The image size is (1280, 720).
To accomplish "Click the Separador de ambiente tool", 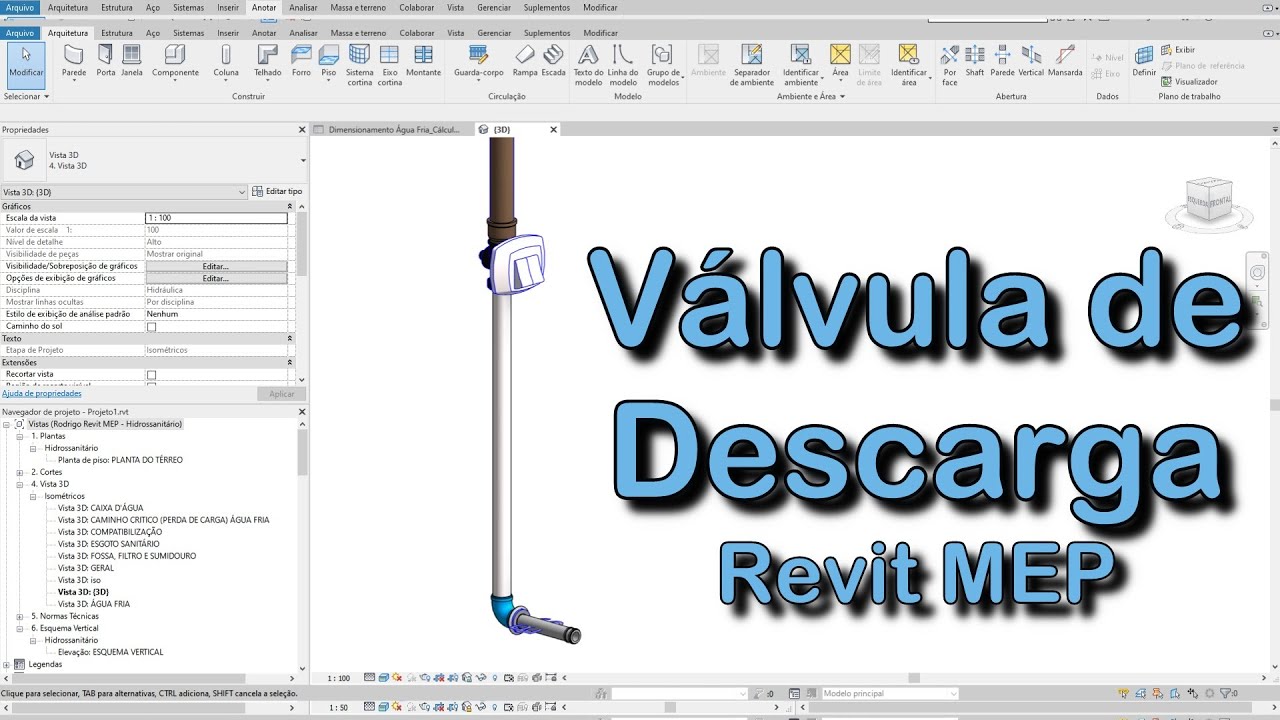I will pyautogui.click(x=752, y=65).
